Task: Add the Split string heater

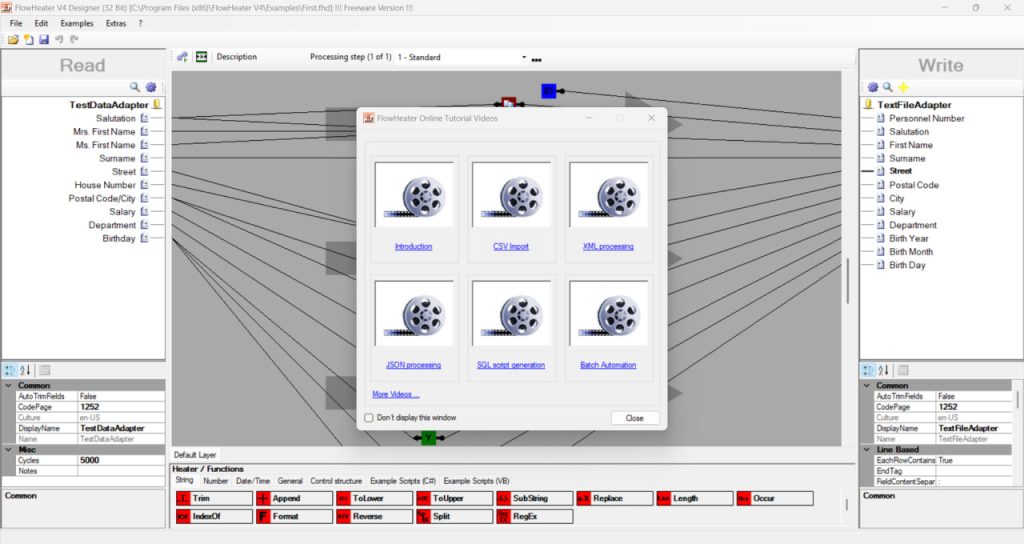Action: tap(455, 516)
